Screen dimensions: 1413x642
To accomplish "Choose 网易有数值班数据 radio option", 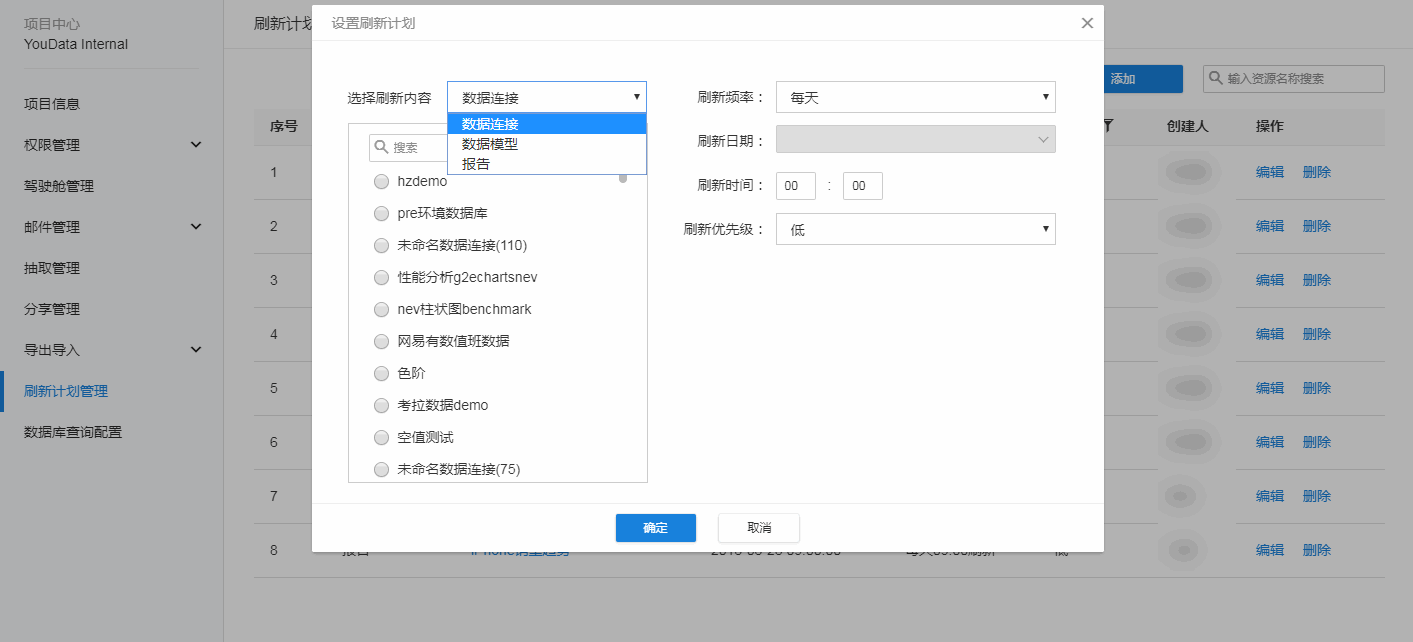I will pos(381,342).
